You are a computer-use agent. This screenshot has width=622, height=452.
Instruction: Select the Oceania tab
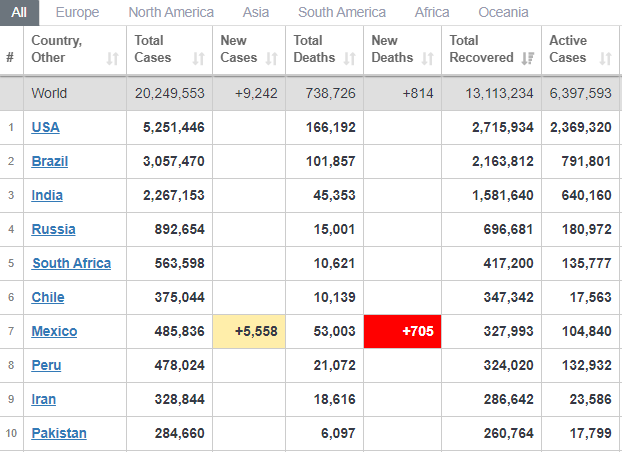pos(503,12)
